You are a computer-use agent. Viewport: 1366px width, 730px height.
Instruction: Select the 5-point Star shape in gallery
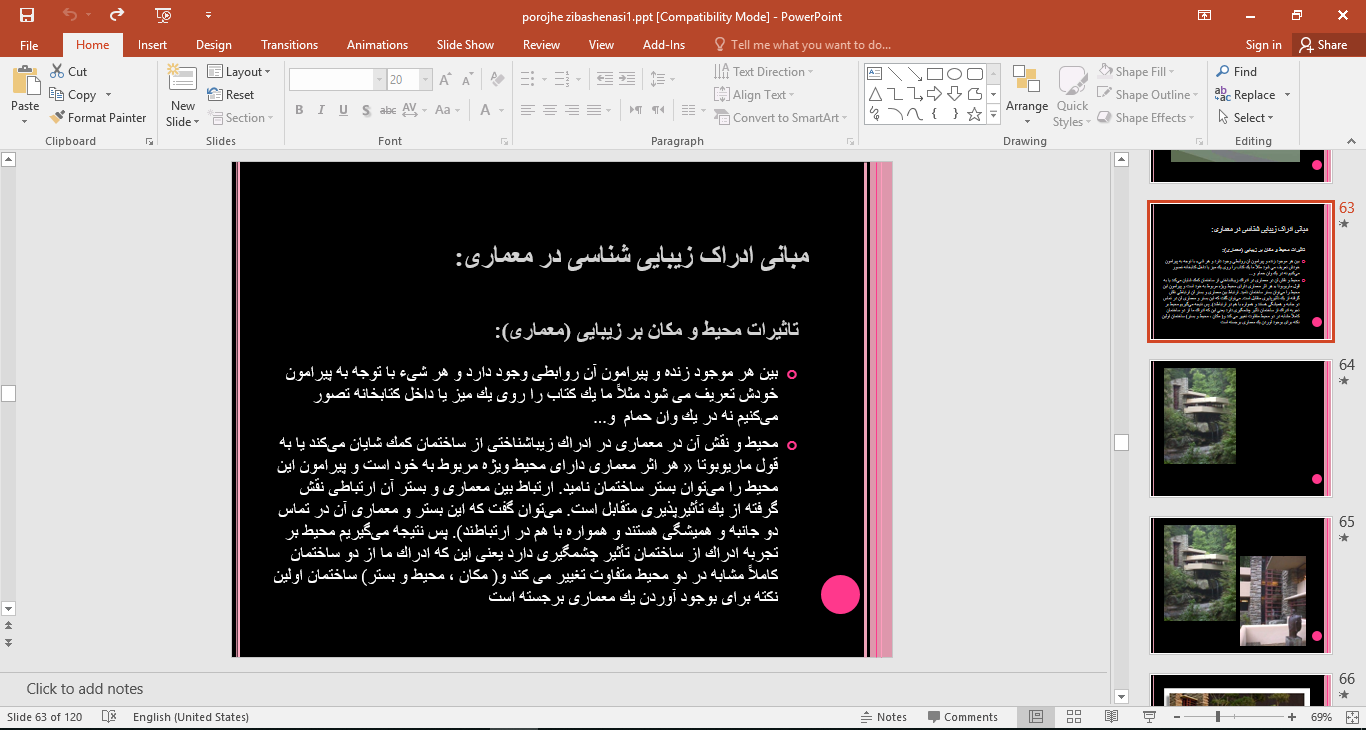(x=974, y=114)
